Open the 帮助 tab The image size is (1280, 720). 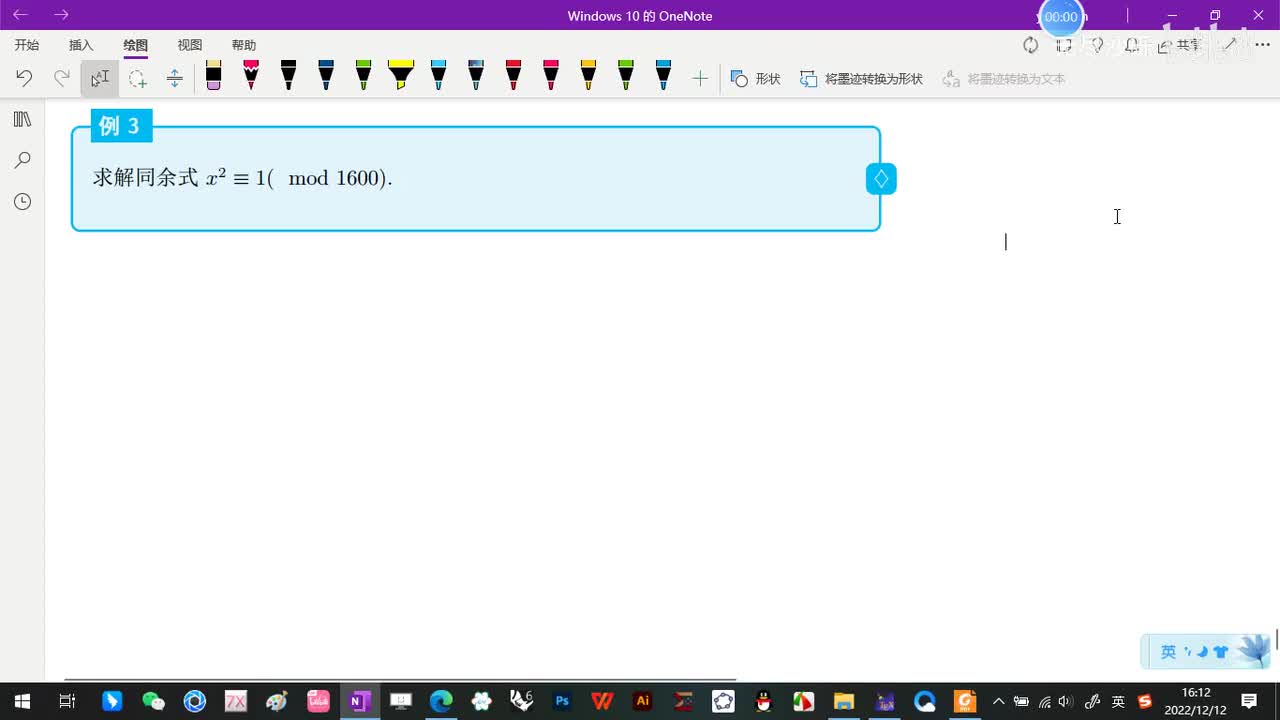click(x=243, y=45)
